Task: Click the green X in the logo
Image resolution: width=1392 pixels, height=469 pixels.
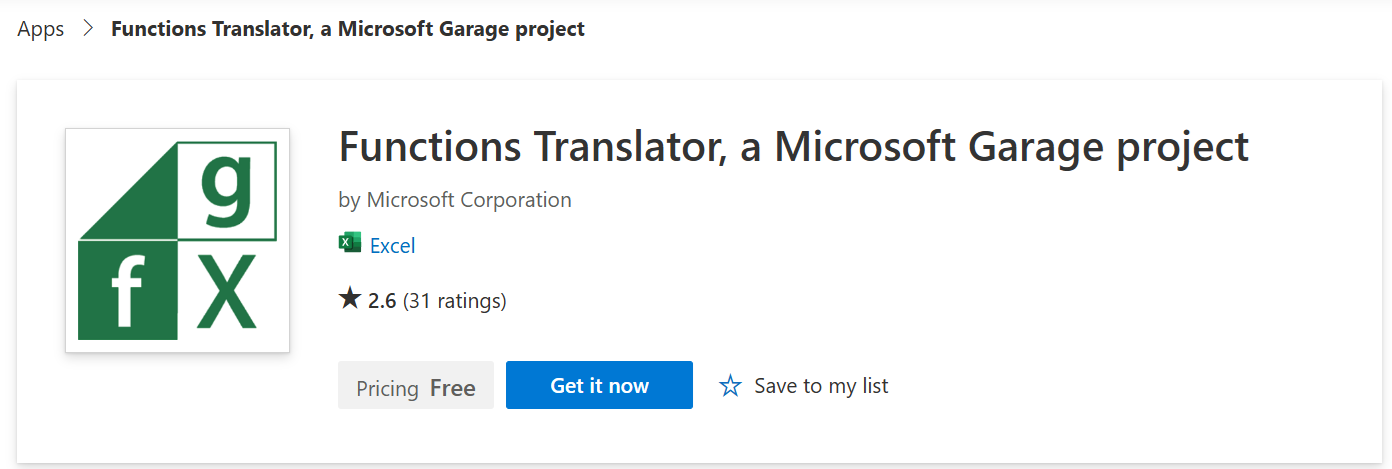Action: coord(226,291)
